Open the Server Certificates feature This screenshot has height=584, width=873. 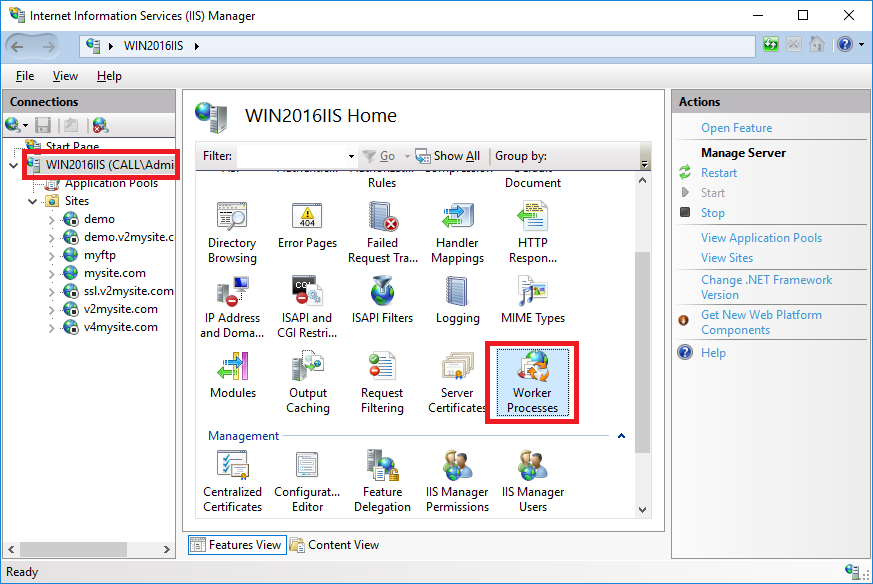(x=457, y=383)
